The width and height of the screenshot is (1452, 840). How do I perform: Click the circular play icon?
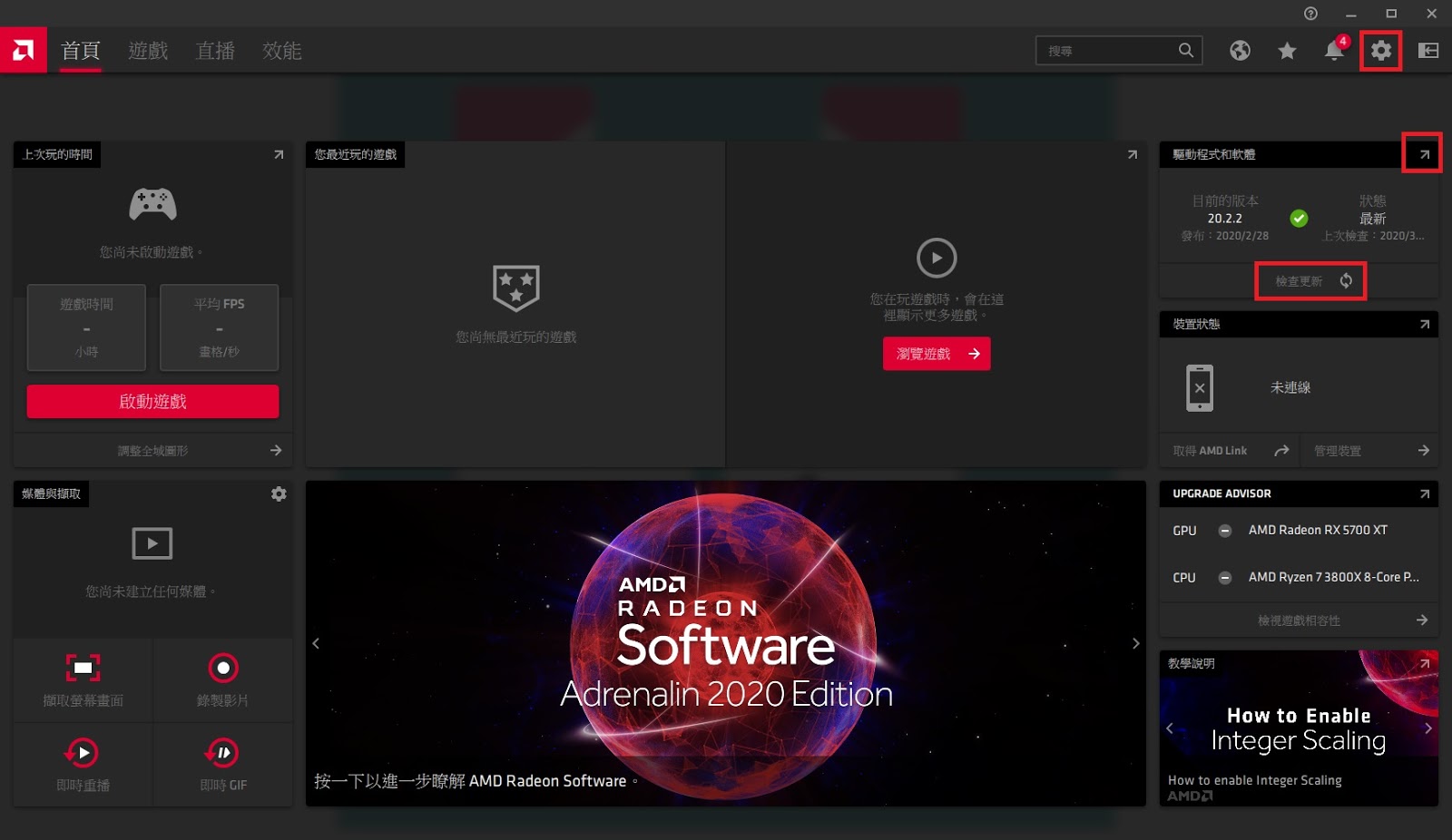tap(937, 258)
